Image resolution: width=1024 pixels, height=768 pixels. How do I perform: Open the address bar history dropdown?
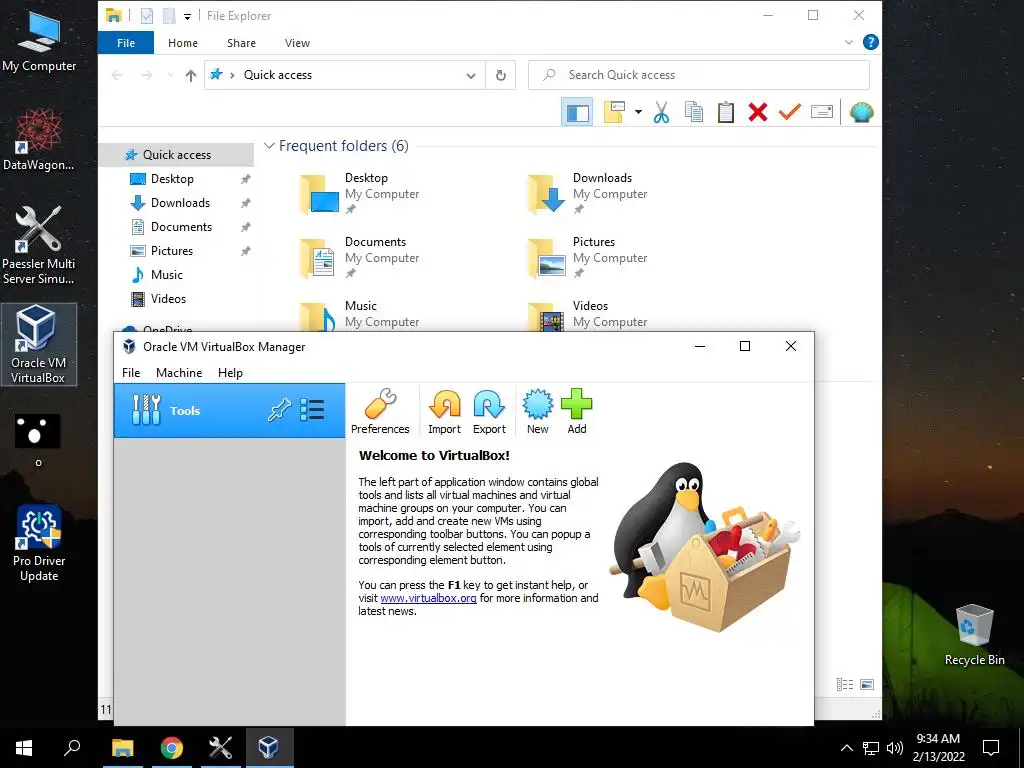point(471,75)
